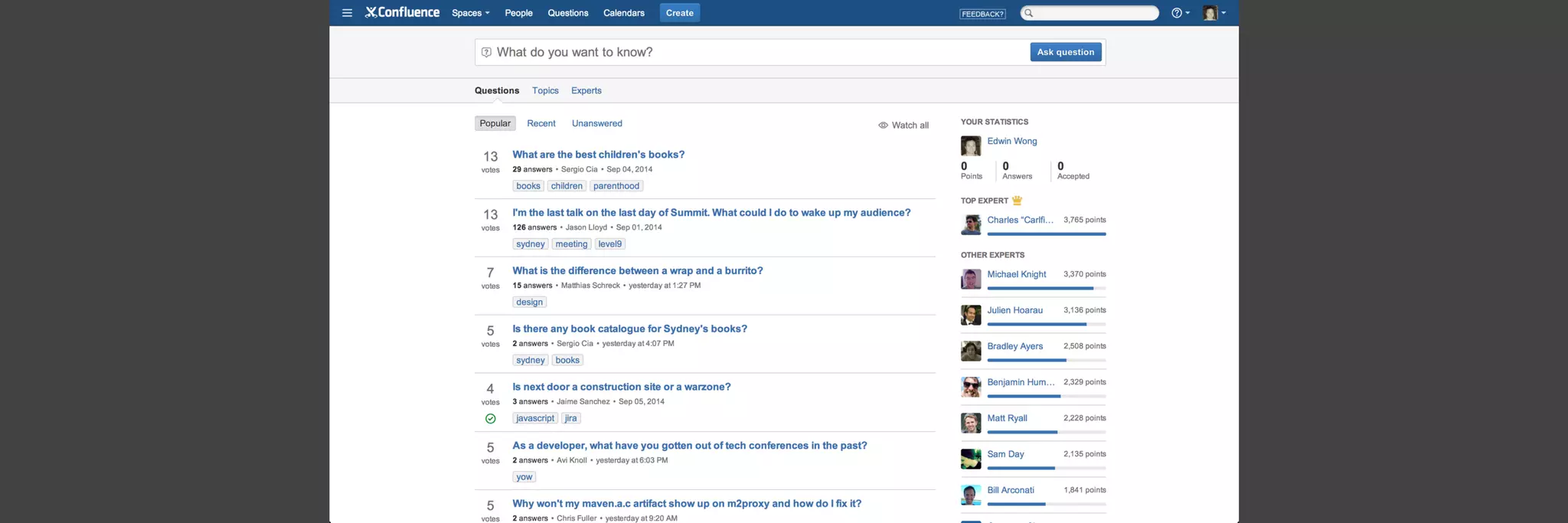The width and height of the screenshot is (1568, 523).
Task: Open the hamburger sidebar menu icon
Action: coord(347,13)
